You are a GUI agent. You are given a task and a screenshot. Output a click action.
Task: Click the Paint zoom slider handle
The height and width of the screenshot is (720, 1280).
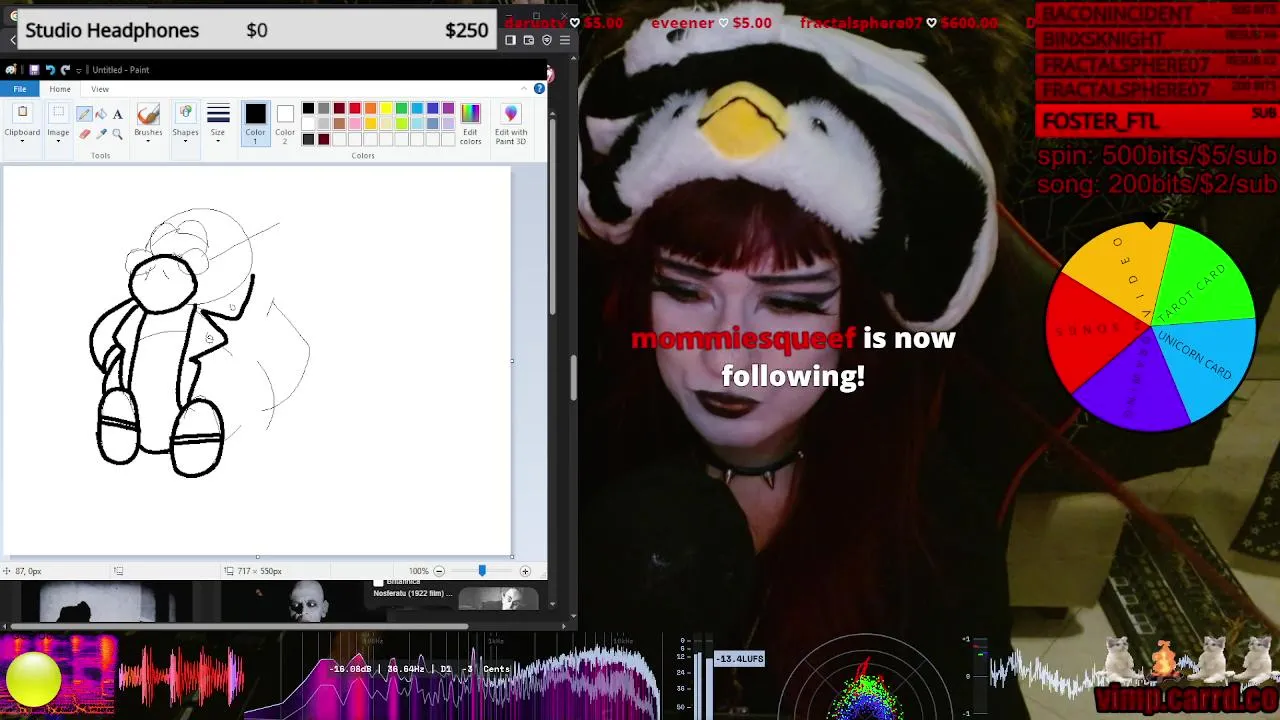482,571
